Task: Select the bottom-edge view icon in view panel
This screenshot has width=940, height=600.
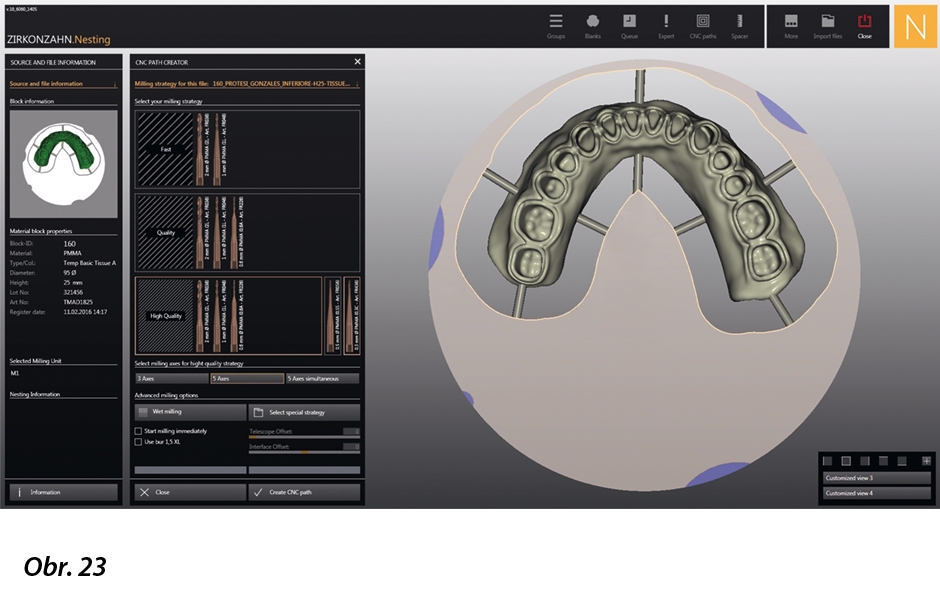Action: [x=902, y=461]
